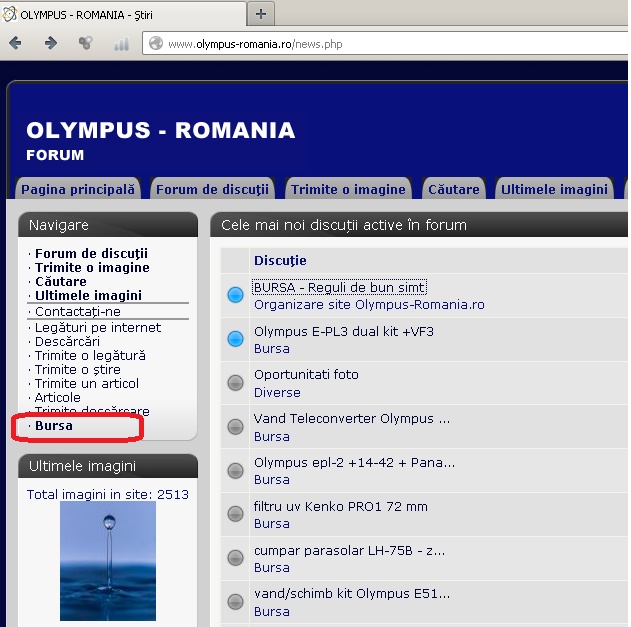Go back with the browser back arrow
Viewport: 631px width, 627px height.
pos(15,43)
